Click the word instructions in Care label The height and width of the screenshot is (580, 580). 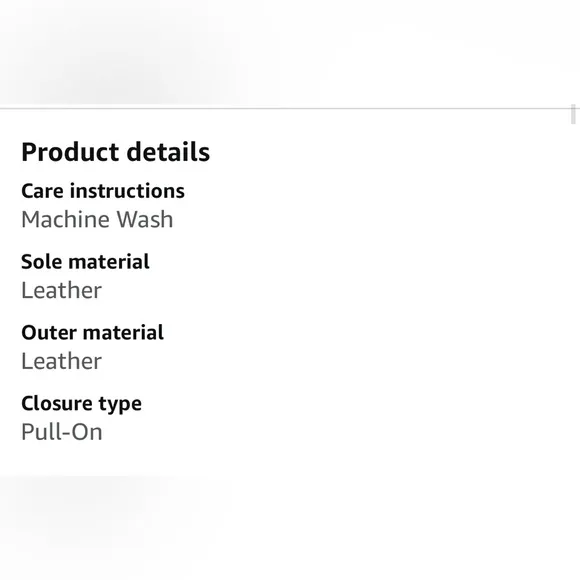coord(127,191)
